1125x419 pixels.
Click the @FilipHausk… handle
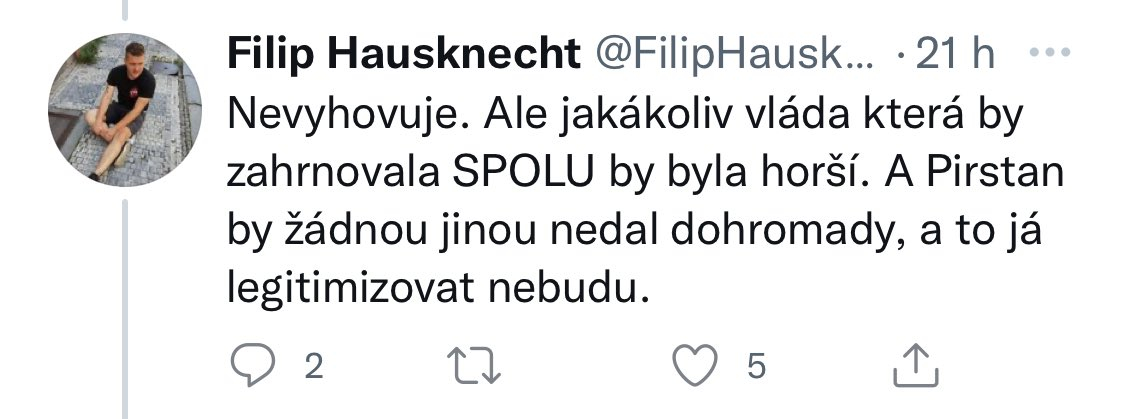pyautogui.click(x=733, y=55)
